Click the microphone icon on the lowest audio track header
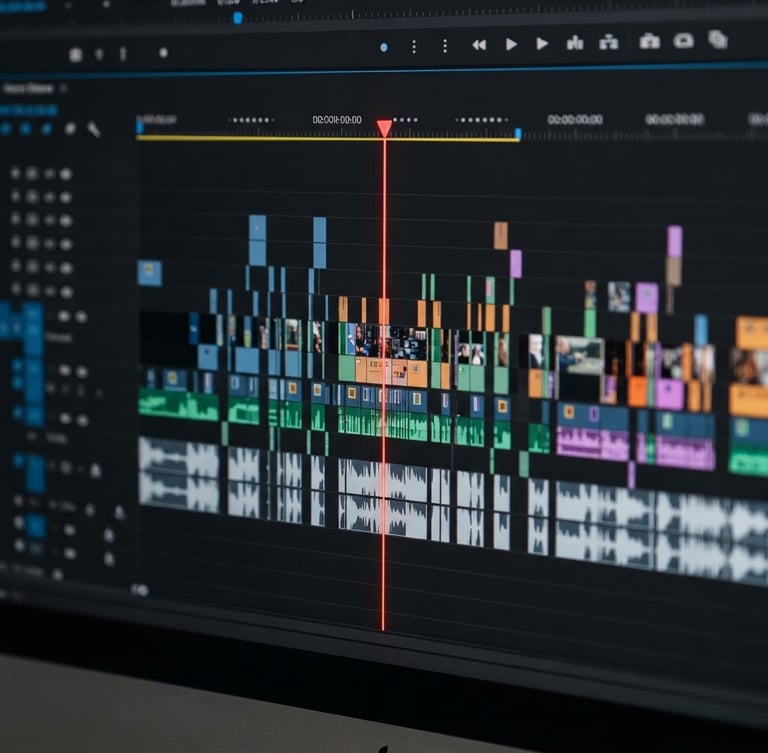768x753 pixels. click(109, 558)
